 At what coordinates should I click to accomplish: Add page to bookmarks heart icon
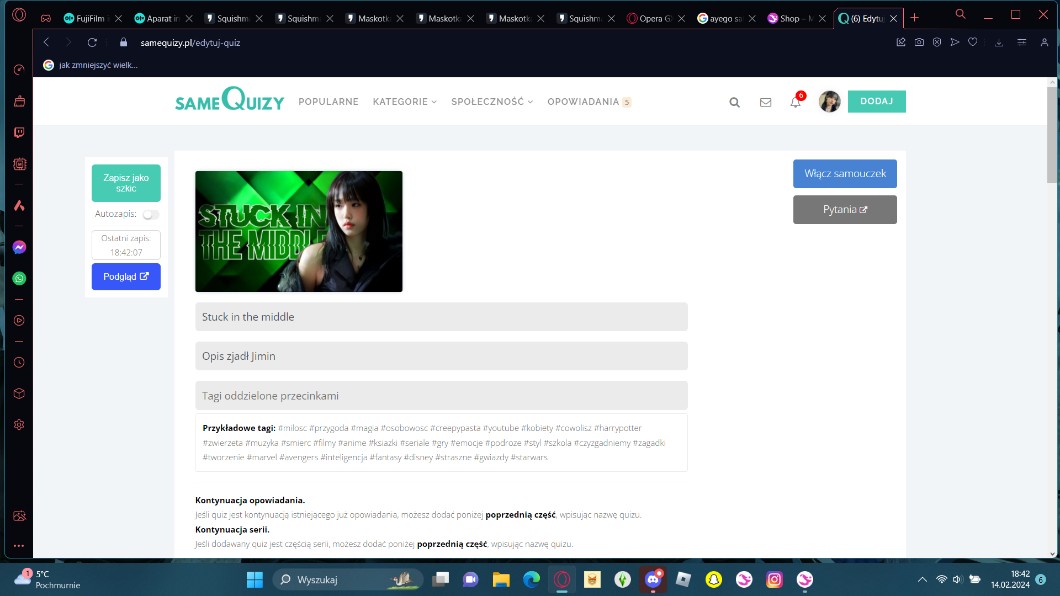(972, 42)
